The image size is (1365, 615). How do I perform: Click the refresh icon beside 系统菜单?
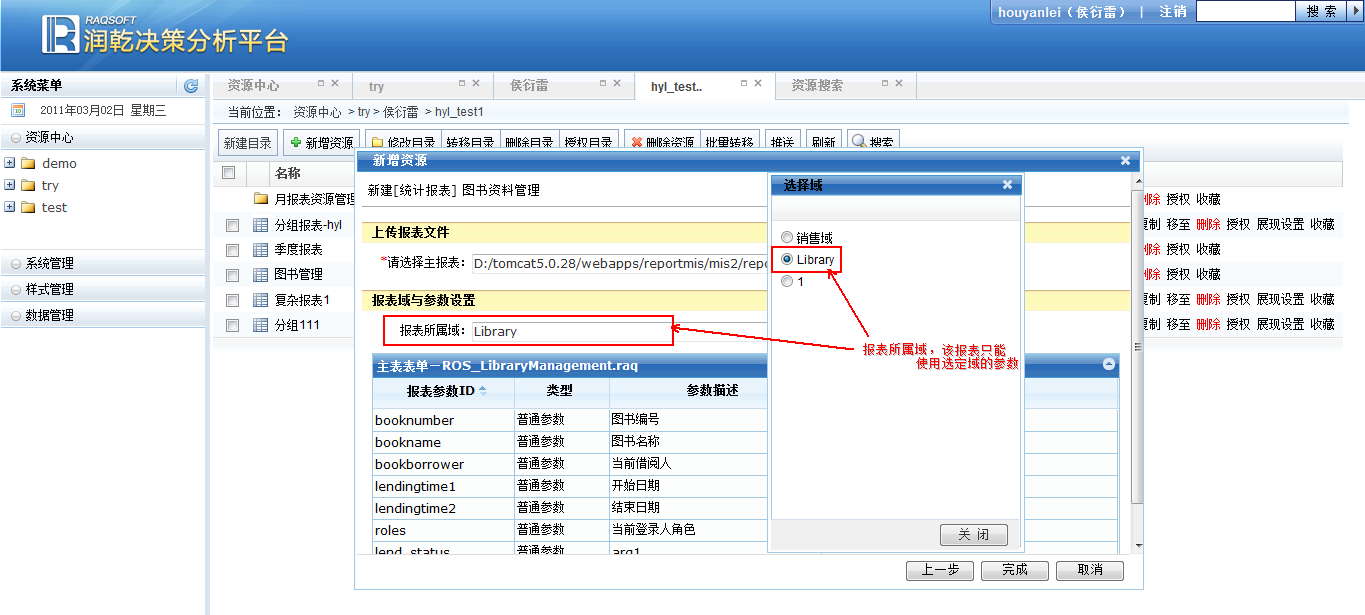[x=191, y=86]
